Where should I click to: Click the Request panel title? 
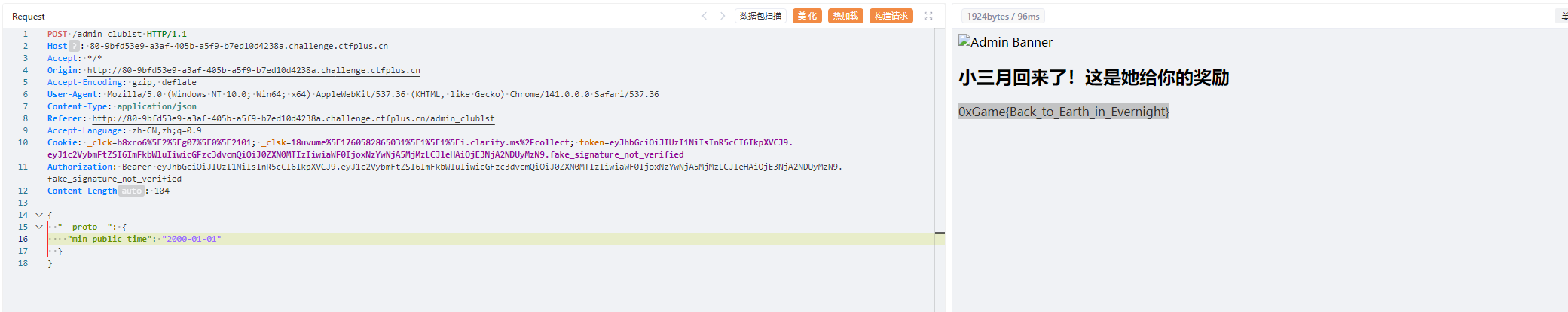29,17
